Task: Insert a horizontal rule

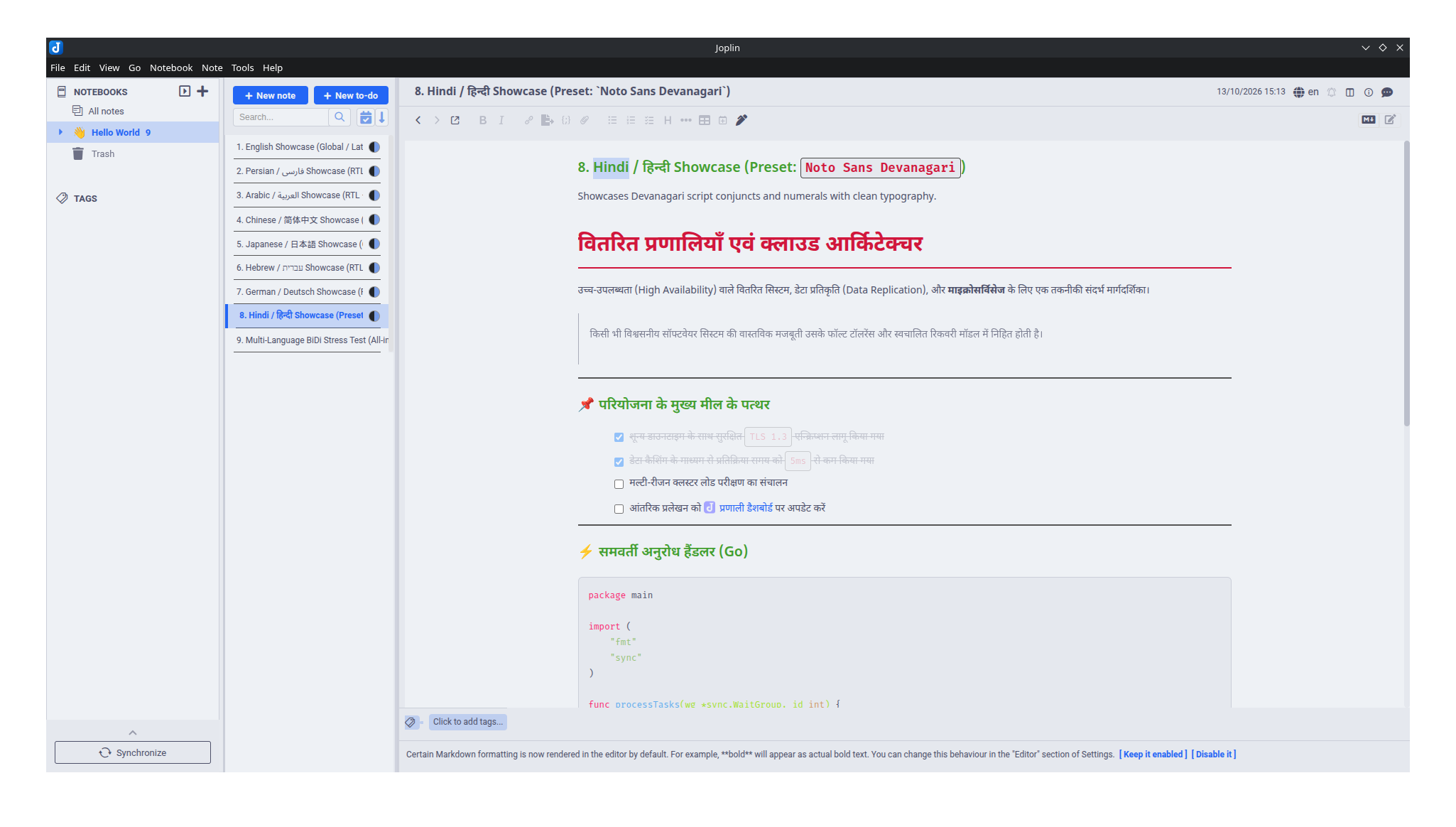Action: coord(686,120)
